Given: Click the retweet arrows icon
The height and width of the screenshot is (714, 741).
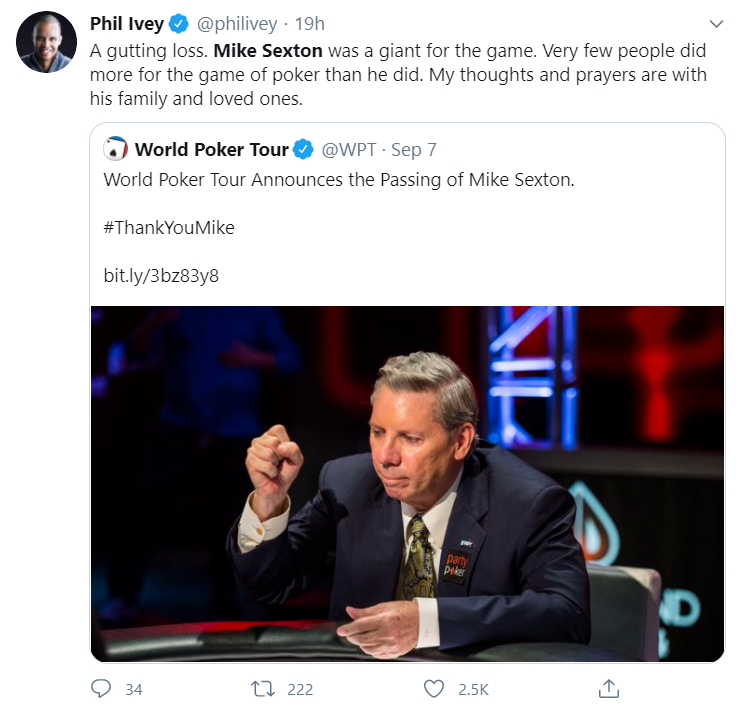Looking at the screenshot, I should (265, 688).
